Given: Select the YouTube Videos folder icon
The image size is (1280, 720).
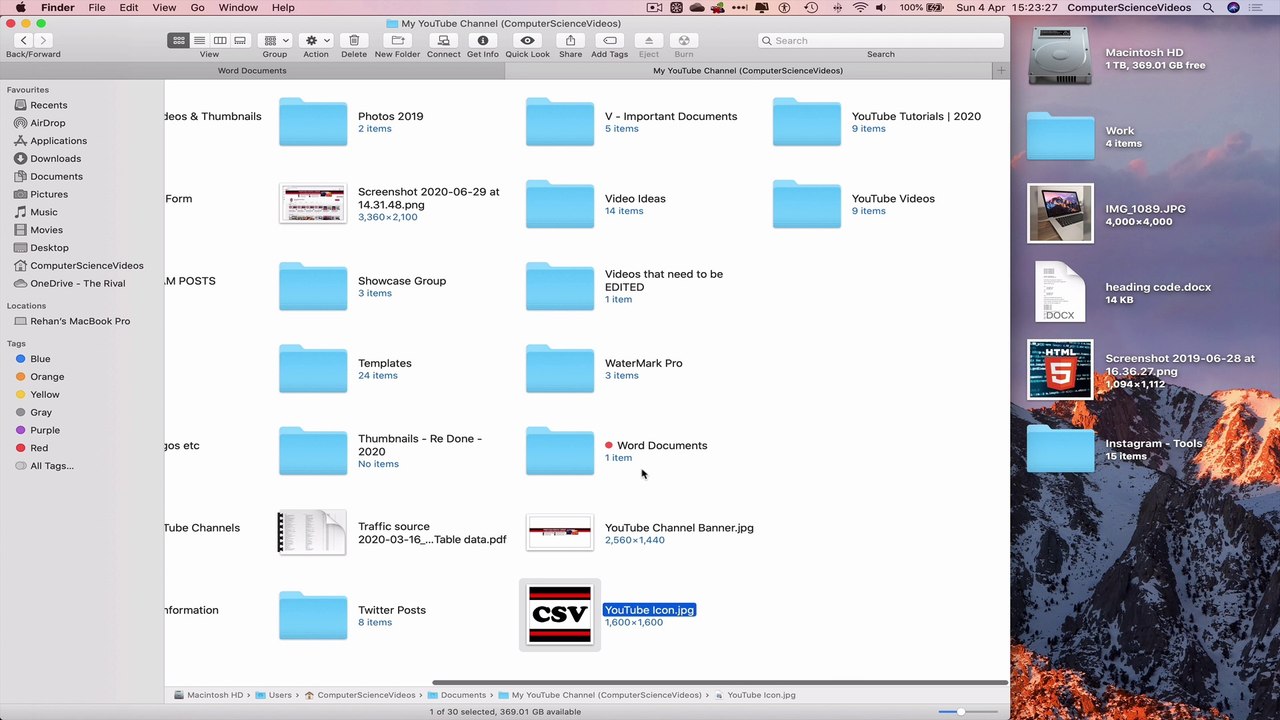Looking at the screenshot, I should 807,204.
